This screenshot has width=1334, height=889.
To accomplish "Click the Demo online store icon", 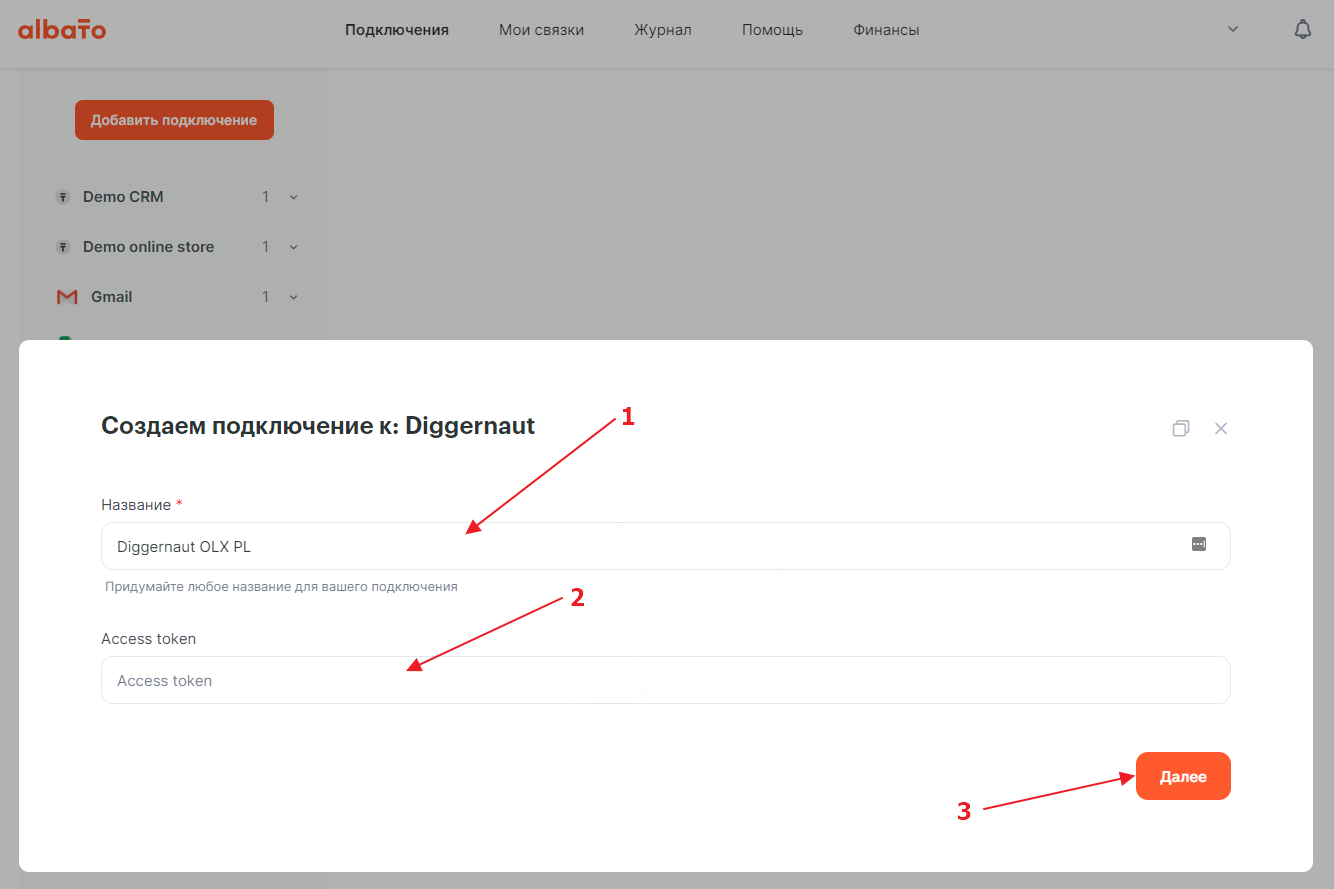I will pos(62,247).
